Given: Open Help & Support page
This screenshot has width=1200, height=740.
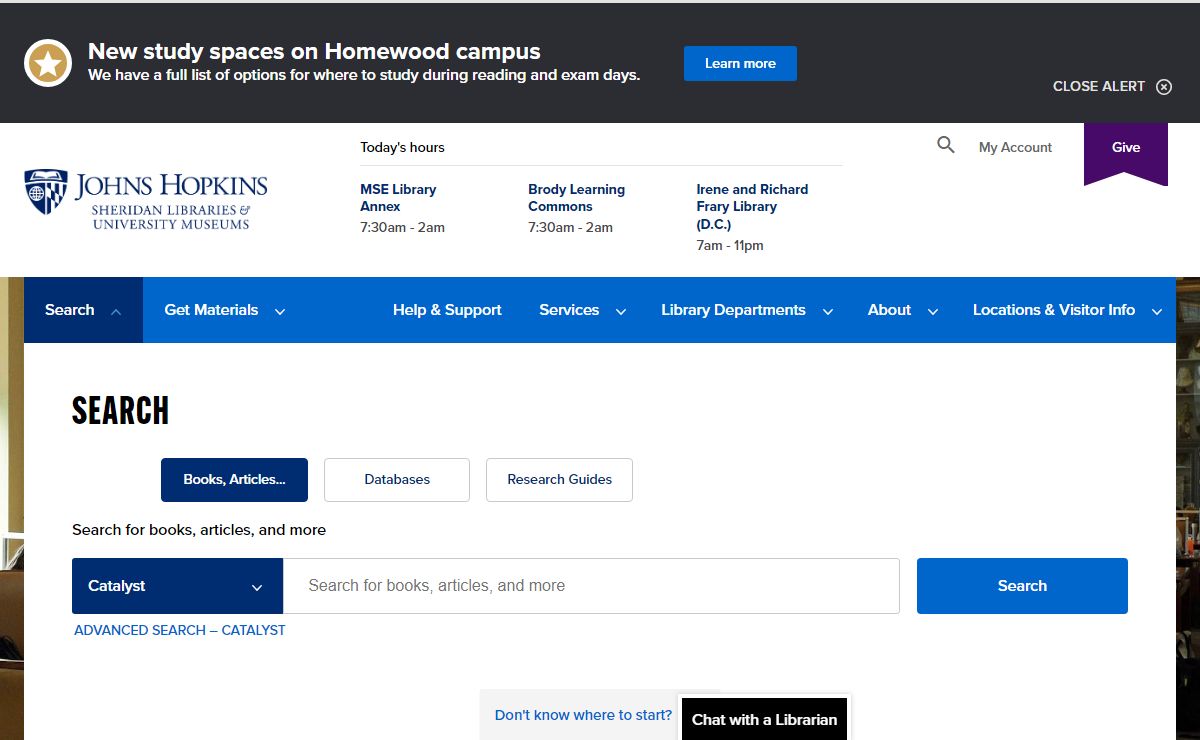Looking at the screenshot, I should [x=447, y=310].
